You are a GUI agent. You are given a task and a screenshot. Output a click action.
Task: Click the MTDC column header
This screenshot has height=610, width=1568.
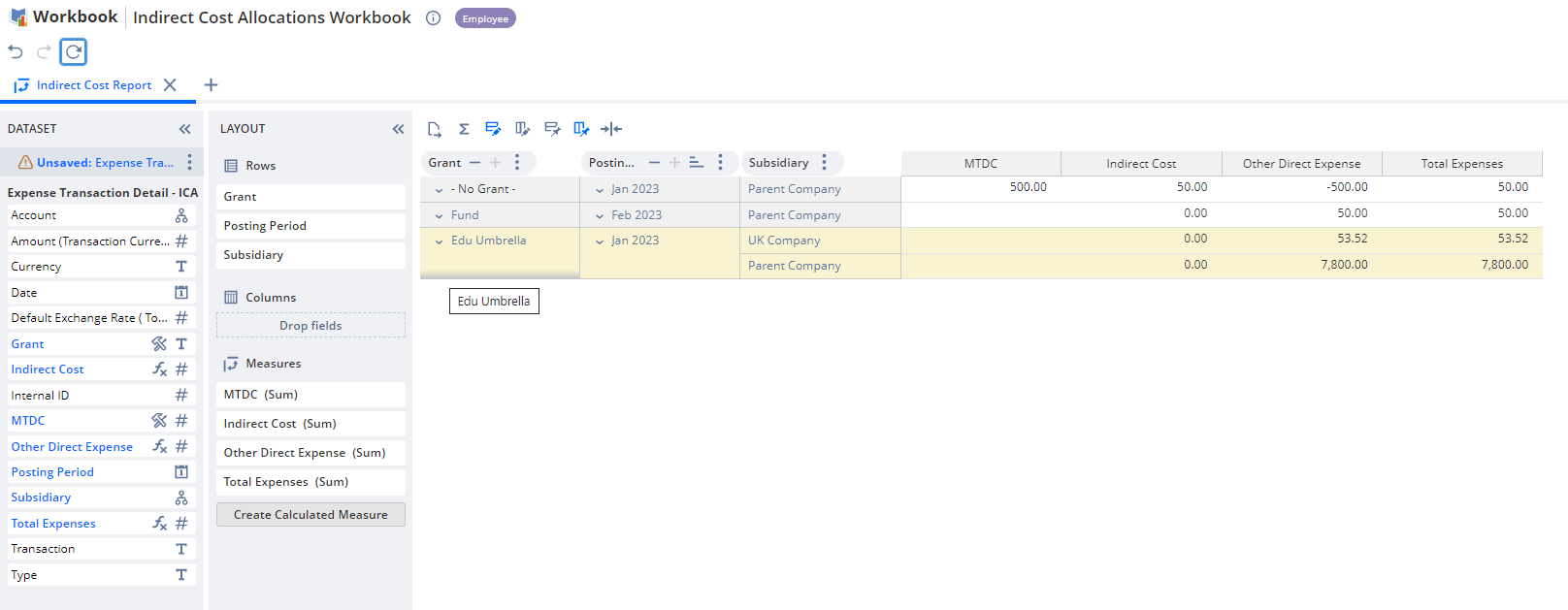point(981,164)
